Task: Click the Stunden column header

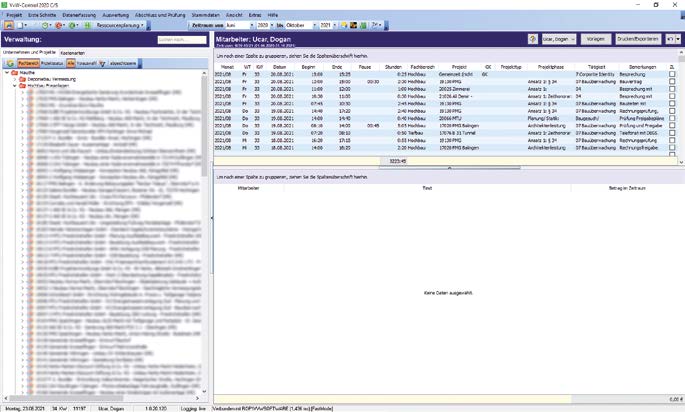Action: [x=393, y=67]
